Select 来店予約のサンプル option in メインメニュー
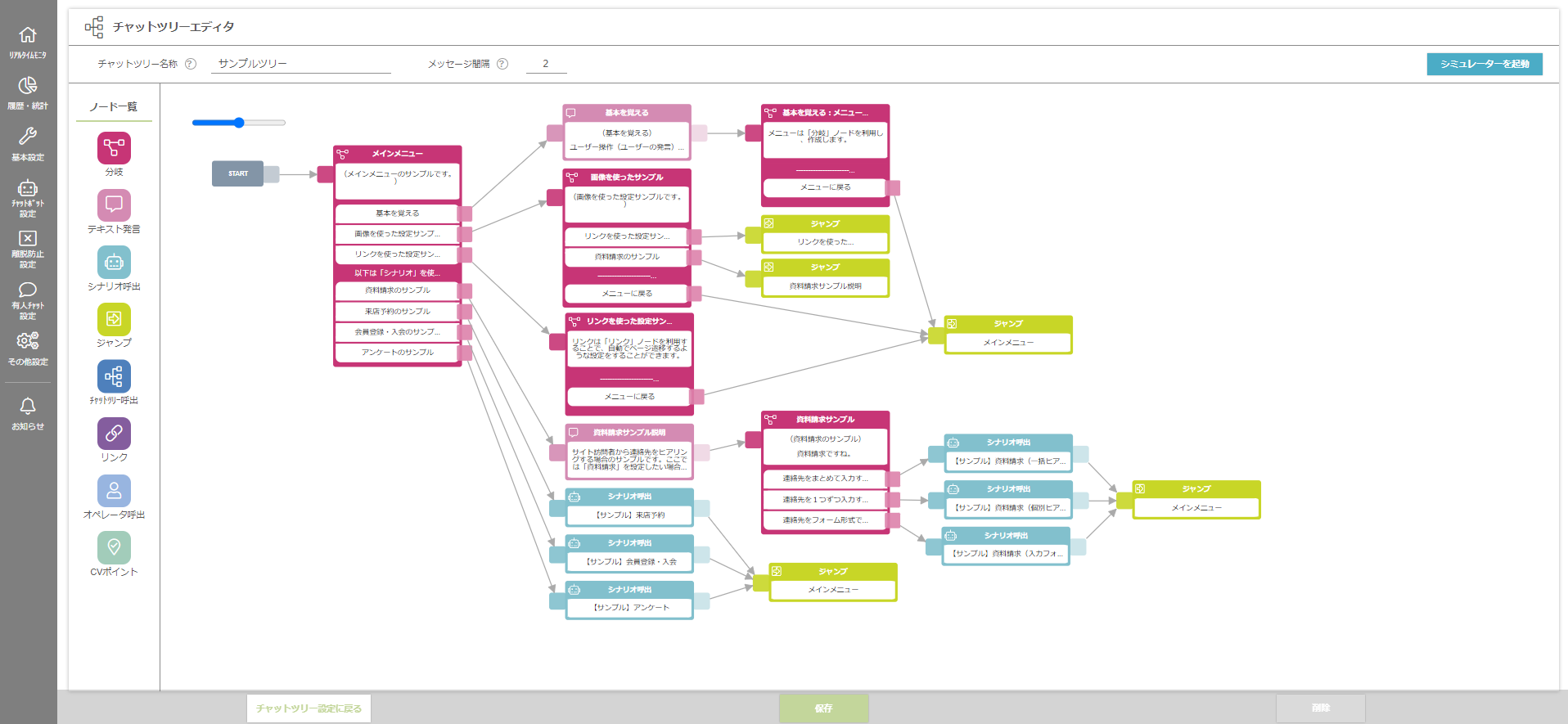 pos(397,312)
